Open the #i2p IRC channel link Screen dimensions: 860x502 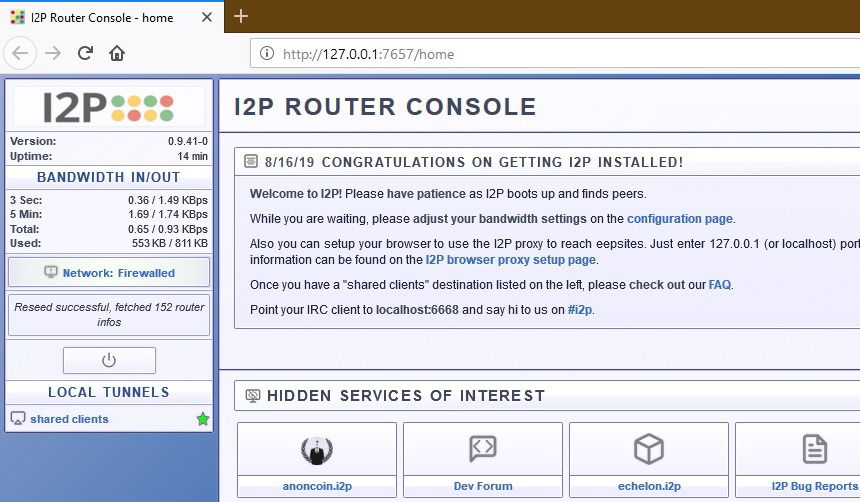pyautogui.click(x=580, y=310)
